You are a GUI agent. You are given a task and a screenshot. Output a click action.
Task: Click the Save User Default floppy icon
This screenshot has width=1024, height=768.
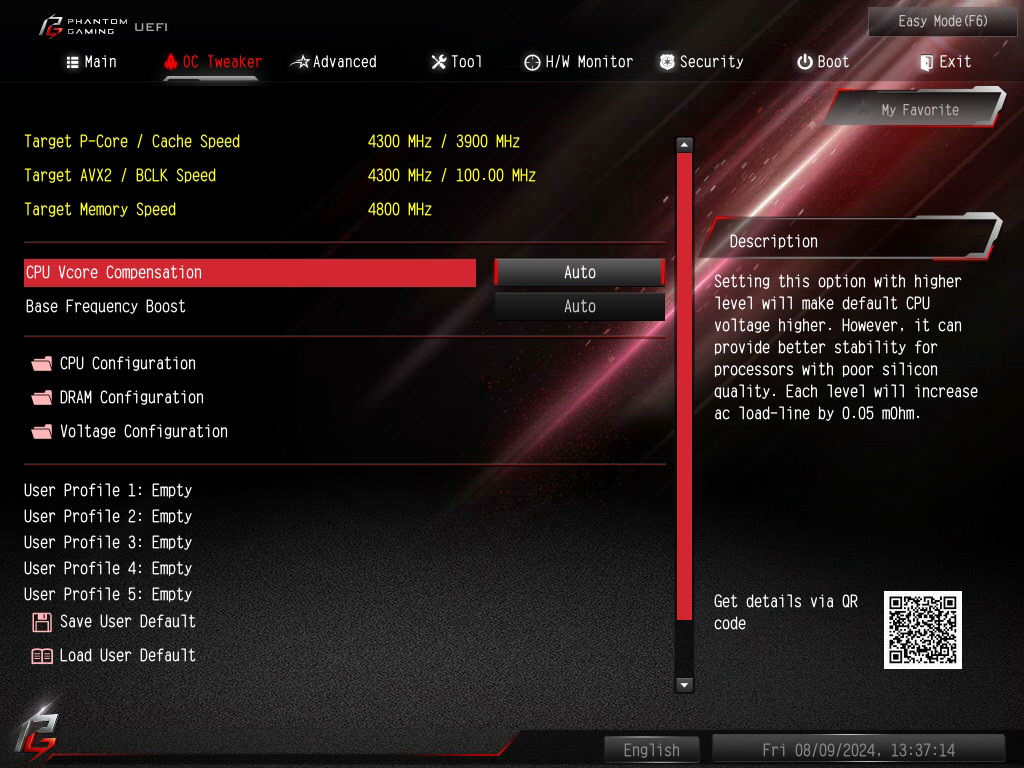[42, 622]
